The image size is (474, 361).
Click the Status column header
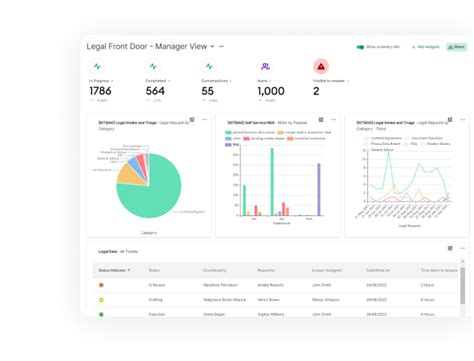154,270
